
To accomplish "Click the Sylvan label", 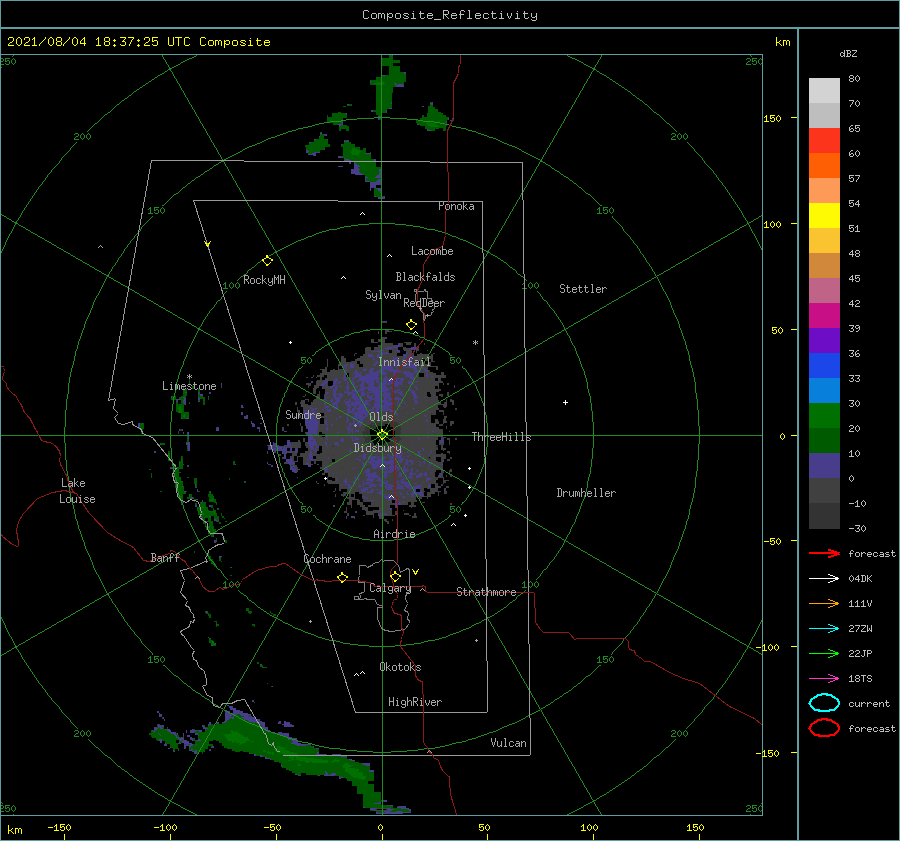I will point(383,295).
